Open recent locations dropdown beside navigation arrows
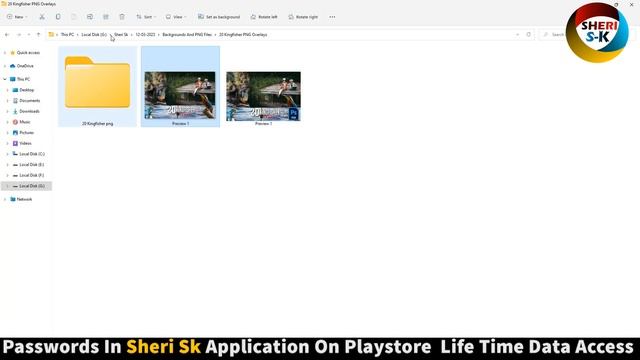Viewport: 640px width, 360px height. pos(29,35)
